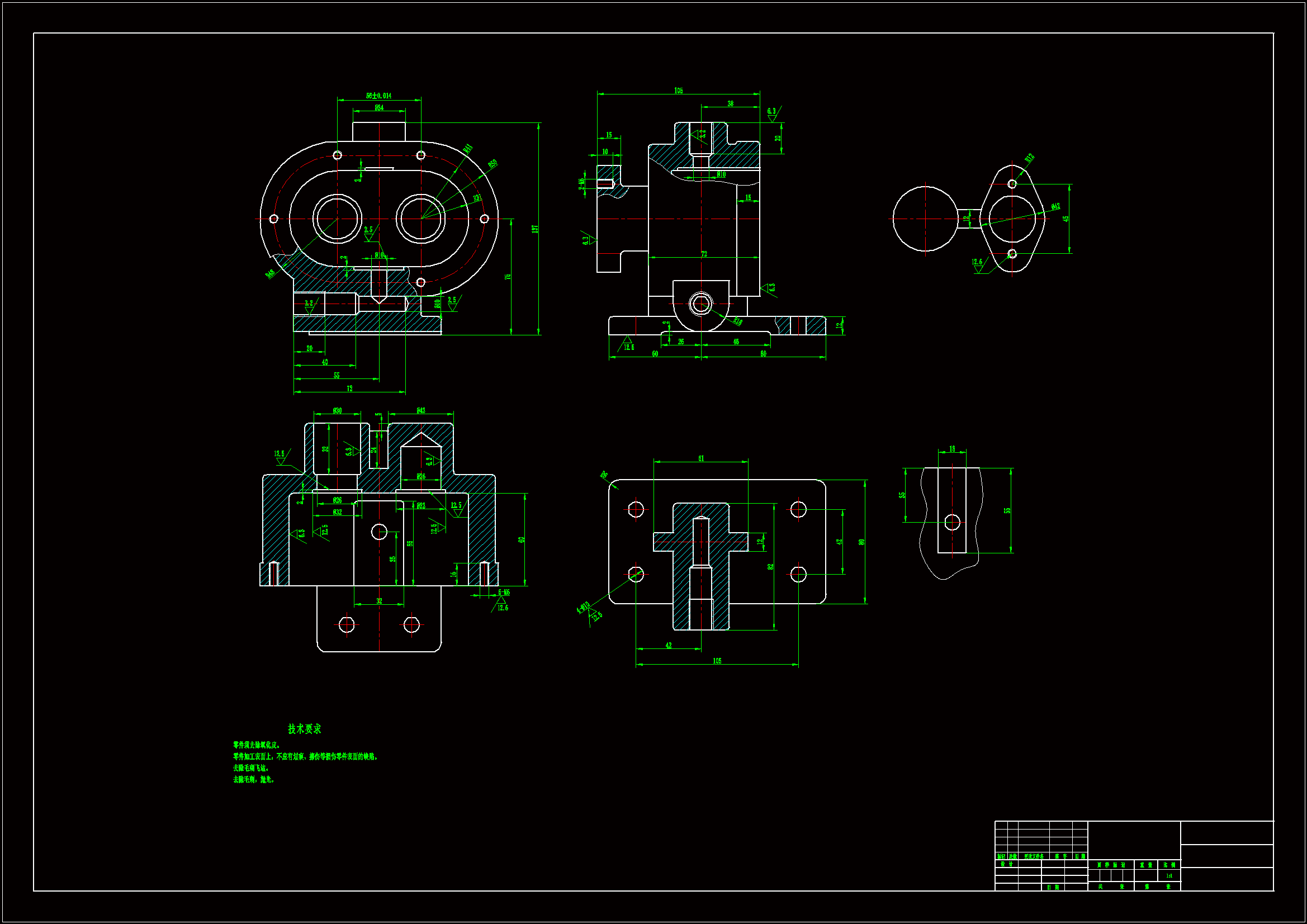Click the R12 radius label on flange view
This screenshot has width=1307, height=924.
click(1030, 158)
